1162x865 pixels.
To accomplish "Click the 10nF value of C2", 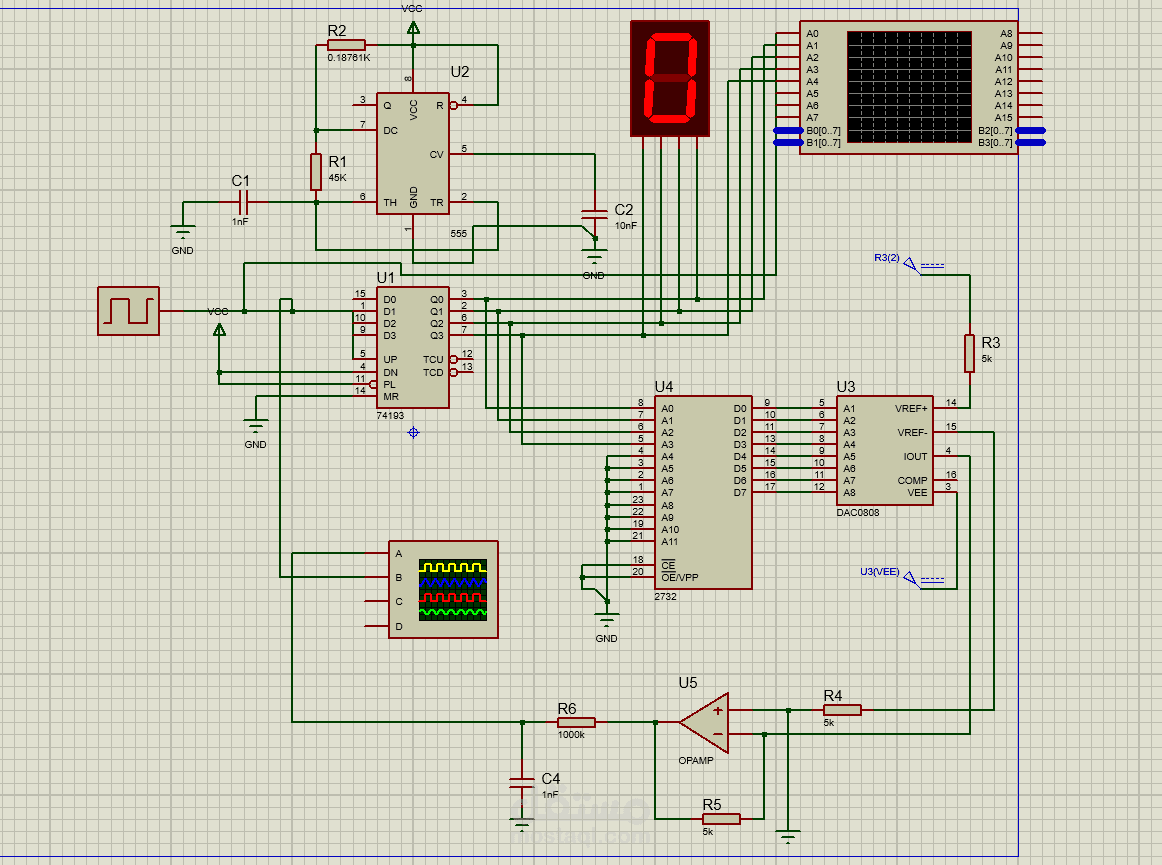I will pos(625,225).
